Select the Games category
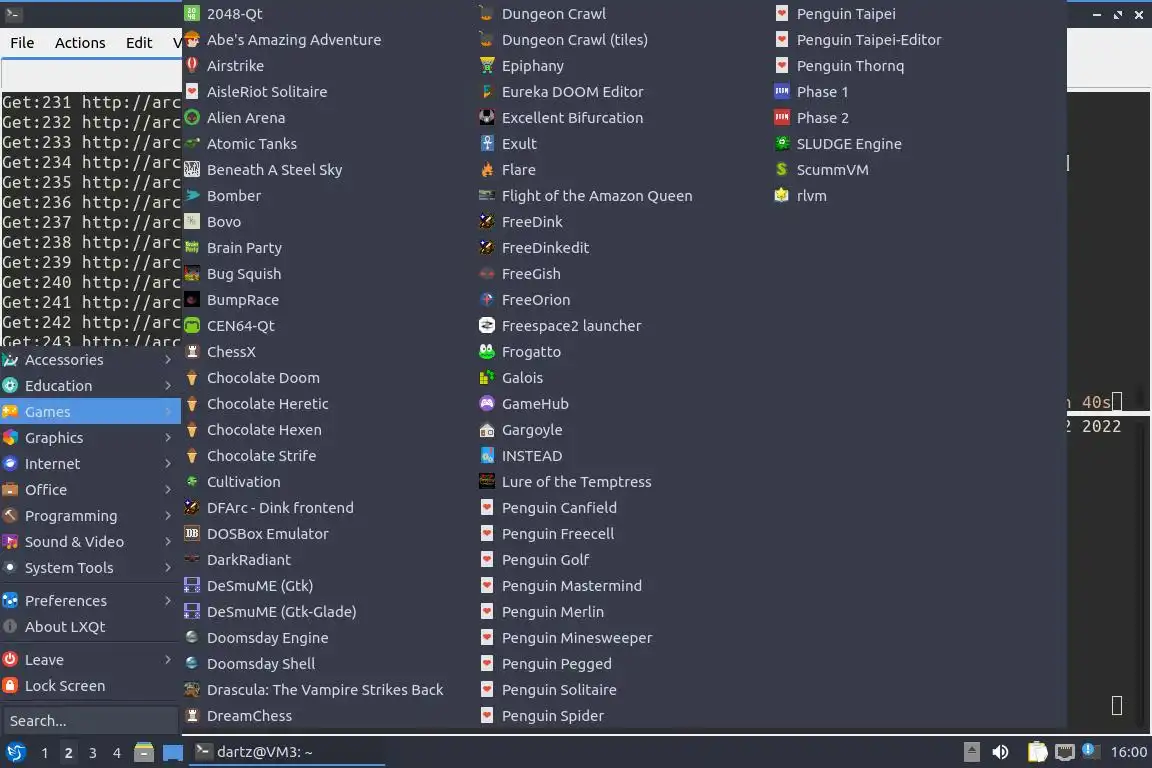 (90, 412)
